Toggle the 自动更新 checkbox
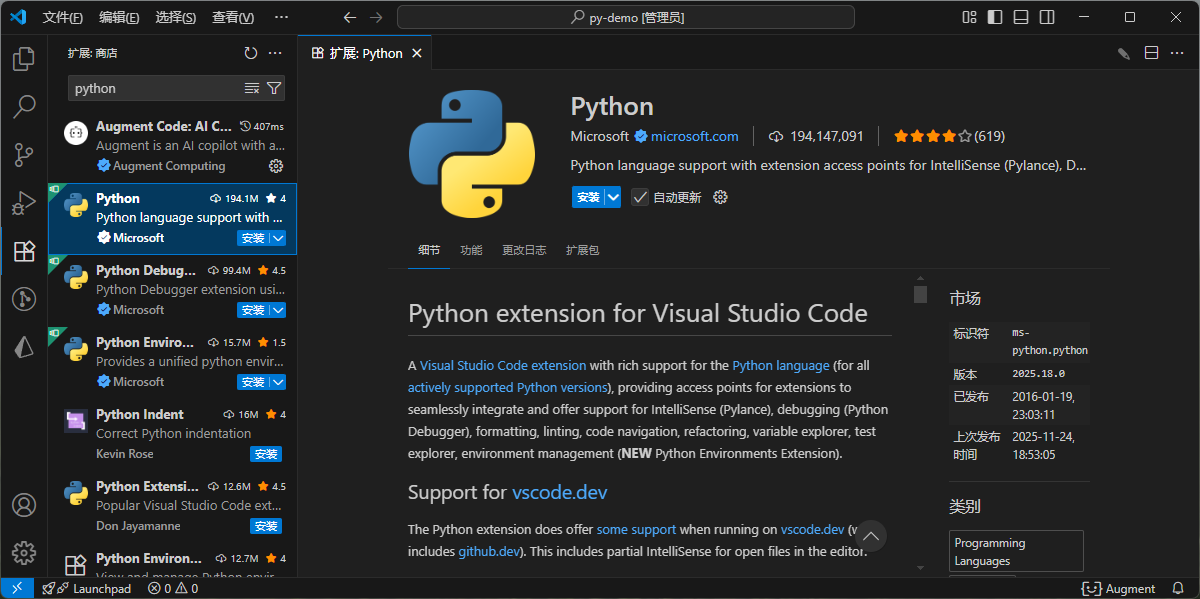Image resolution: width=1200 pixels, height=599 pixels. coord(640,197)
